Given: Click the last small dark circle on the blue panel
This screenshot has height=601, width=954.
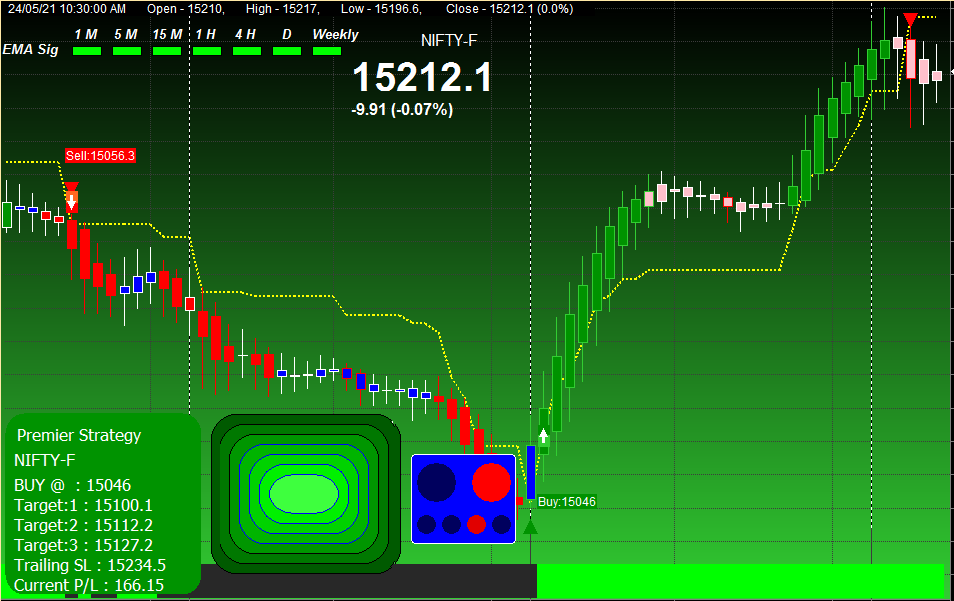Looking at the screenshot, I should tap(501, 524).
